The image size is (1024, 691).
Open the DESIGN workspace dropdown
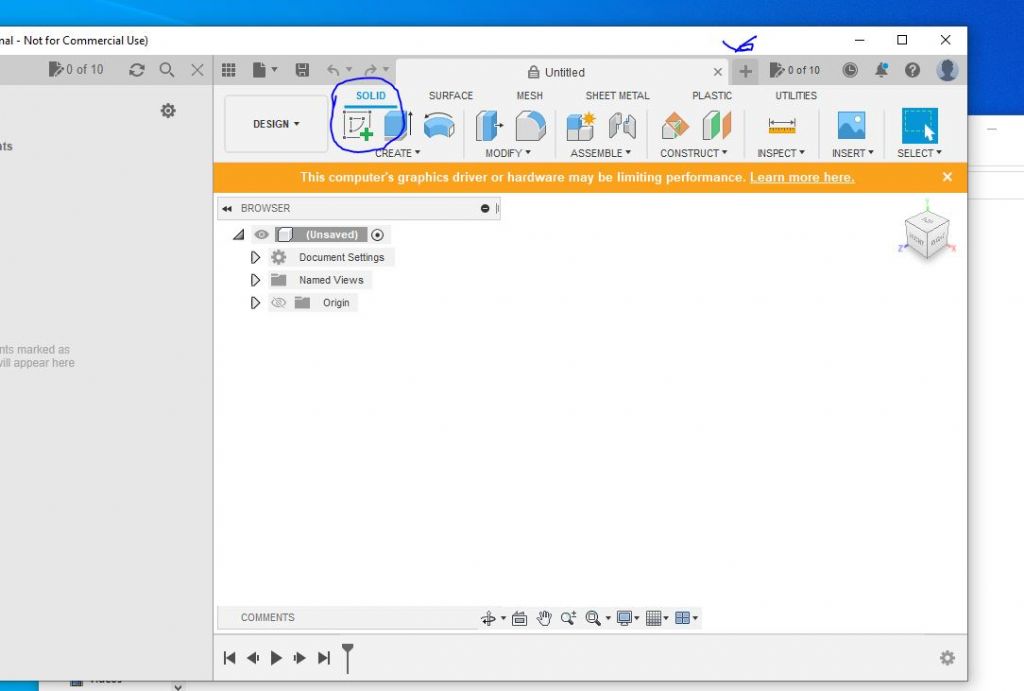276,124
